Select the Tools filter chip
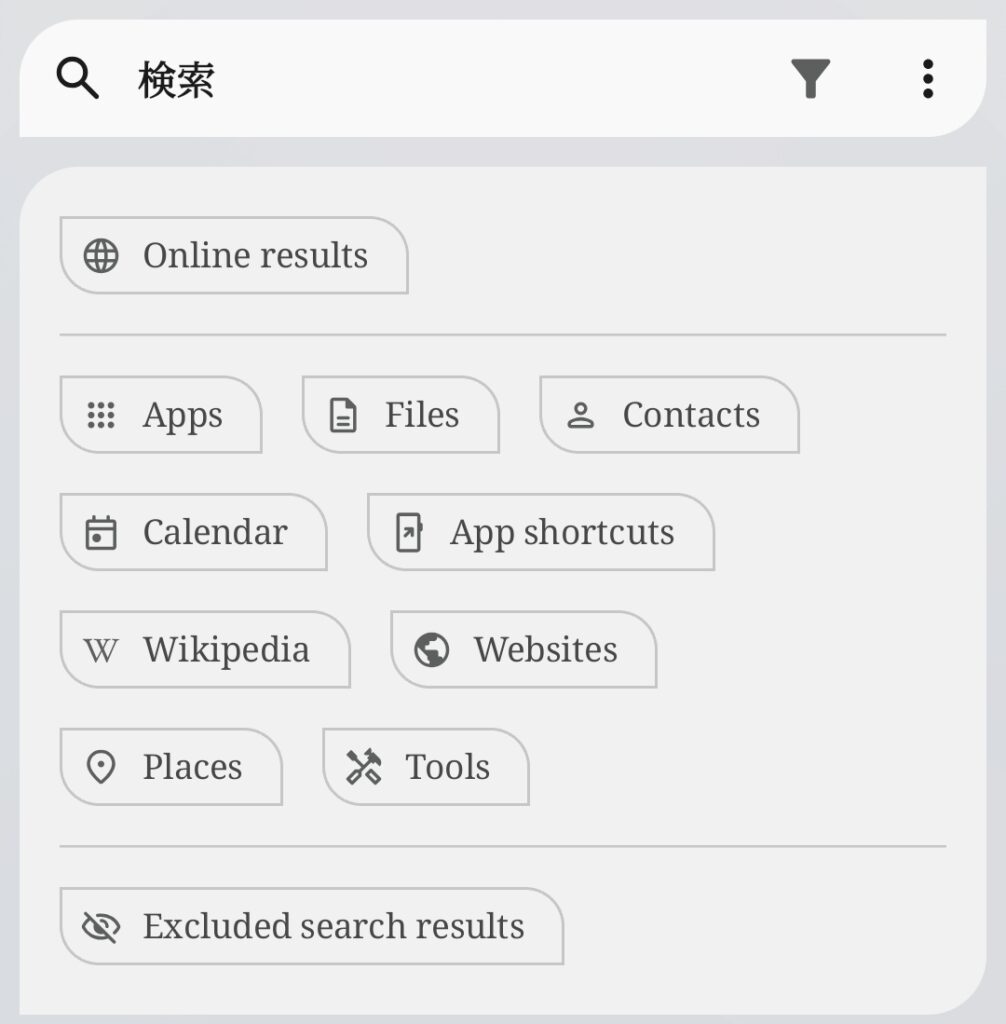 click(426, 767)
